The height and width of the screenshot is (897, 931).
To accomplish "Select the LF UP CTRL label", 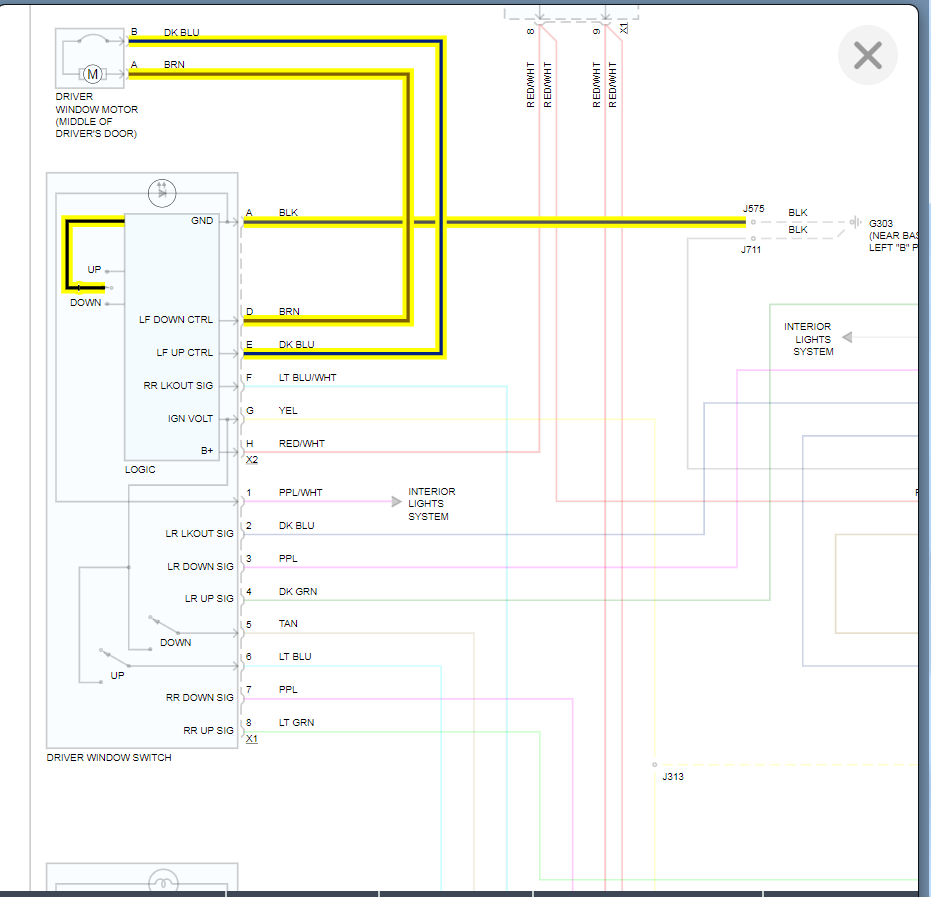I will pyautogui.click(x=185, y=353).
